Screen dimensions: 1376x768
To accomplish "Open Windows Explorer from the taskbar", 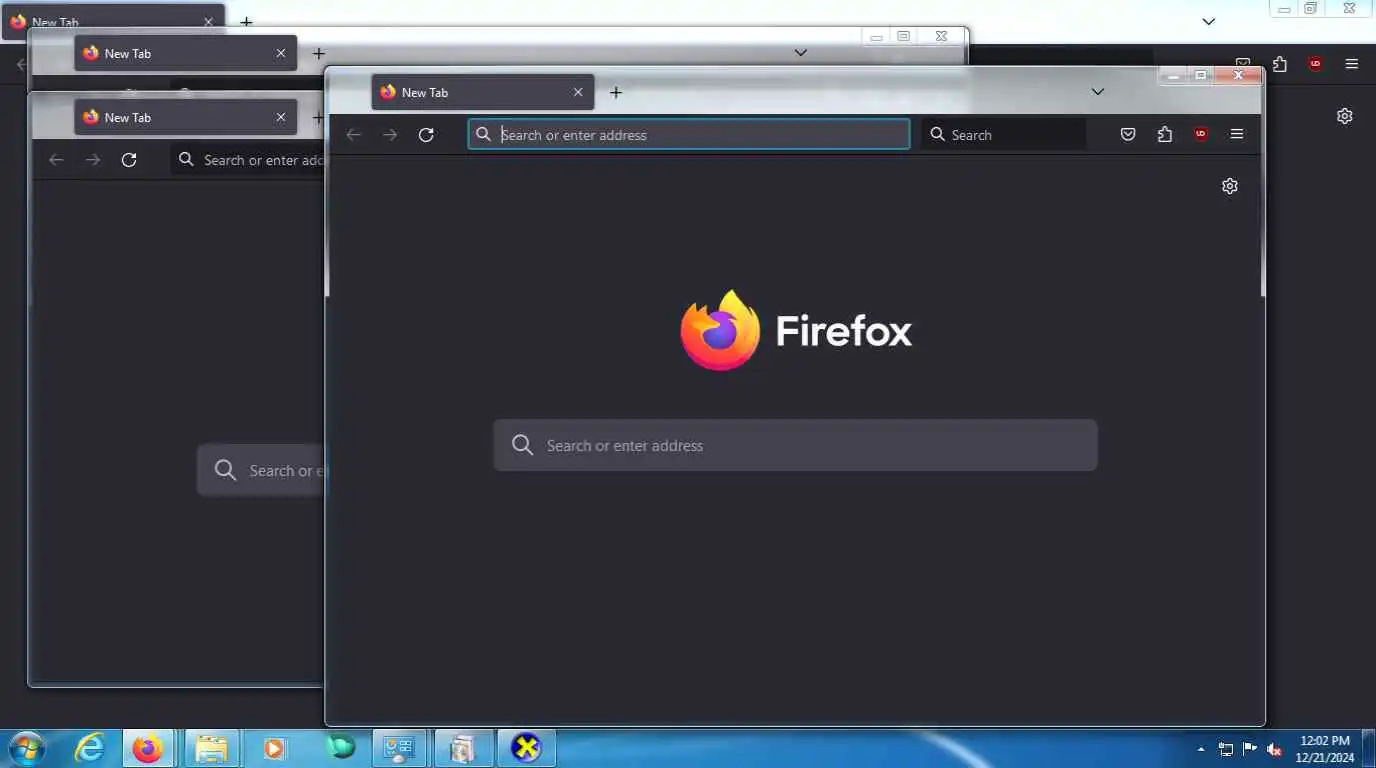I will coord(211,748).
